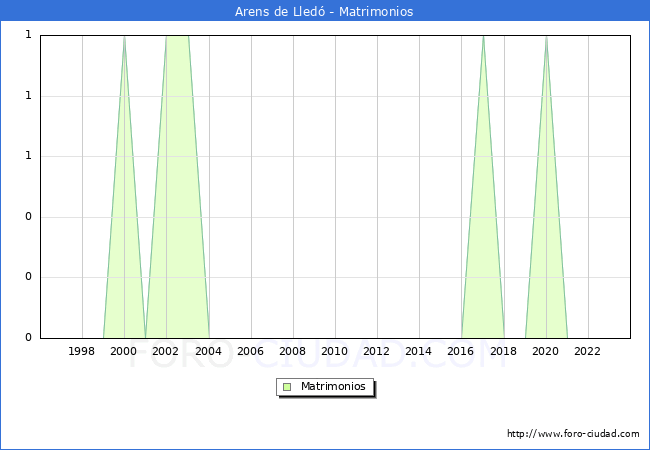Open the foro-ciudad.com URL link
This screenshot has height=450, width=650.
[x=573, y=434]
